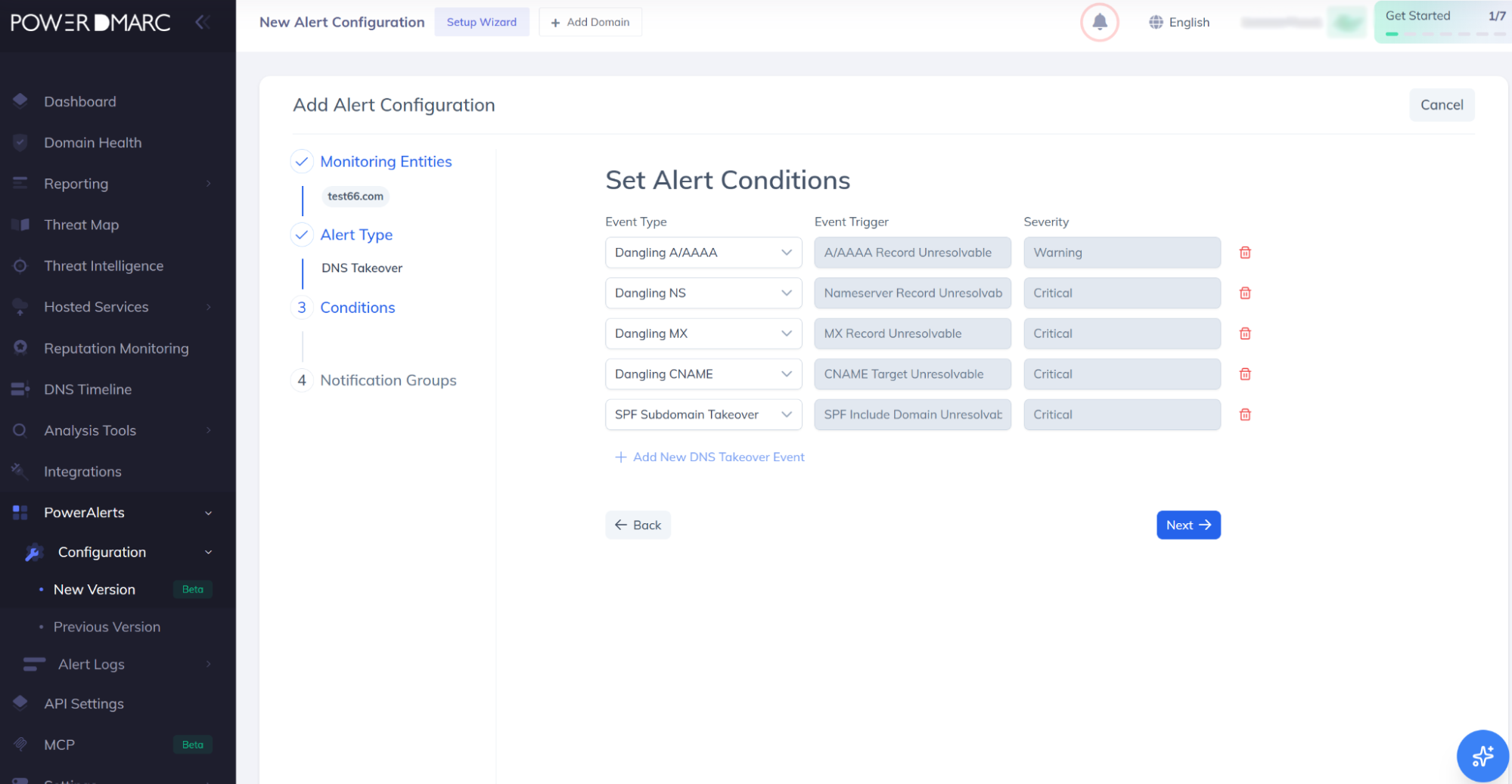Open Domain Health in the sidebar
This screenshot has height=784, width=1512.
[93, 143]
